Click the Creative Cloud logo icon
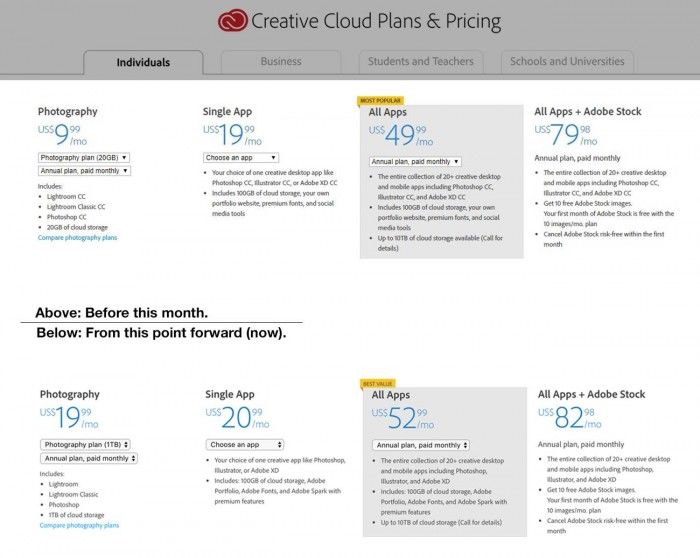700x558 pixels. click(x=232, y=21)
